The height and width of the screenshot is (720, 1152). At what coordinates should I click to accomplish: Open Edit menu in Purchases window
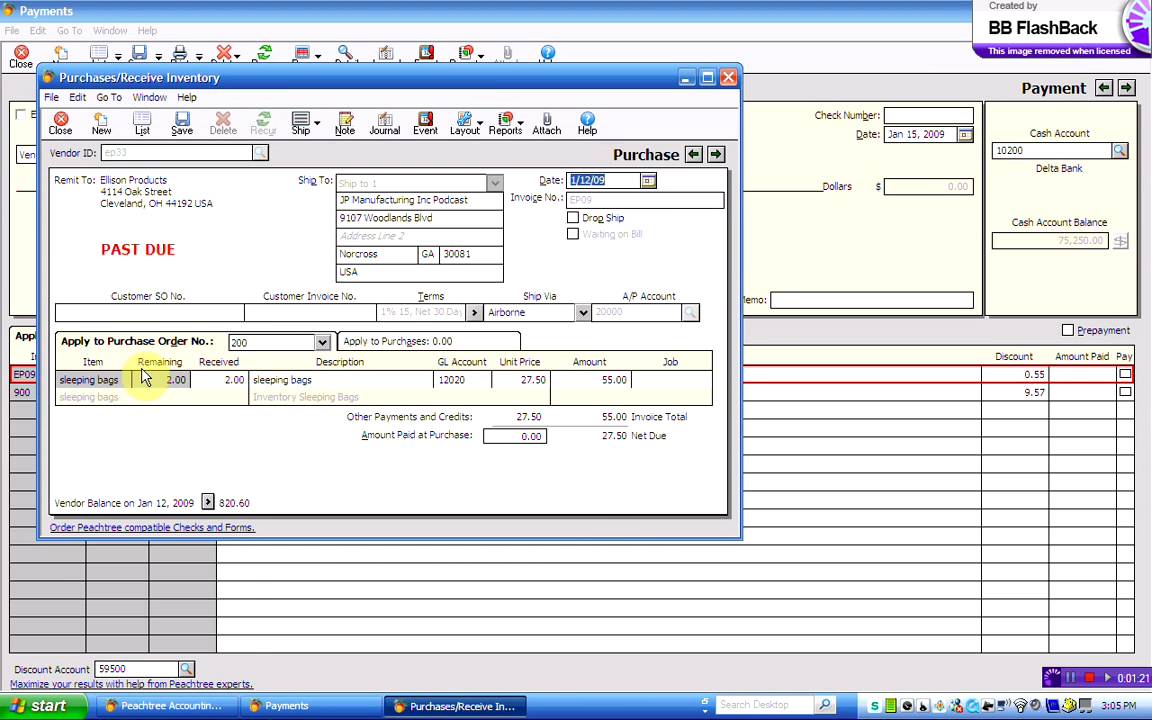(77, 97)
